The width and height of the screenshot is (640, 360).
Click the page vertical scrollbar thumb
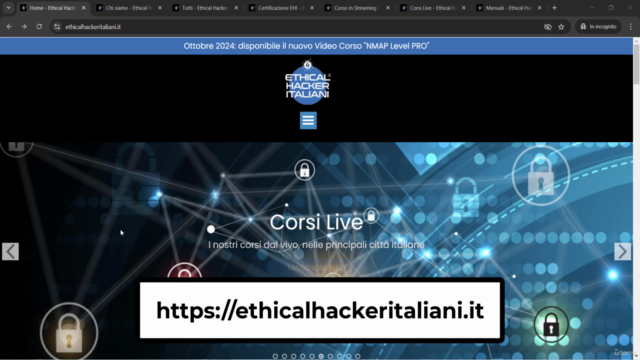pyautogui.click(x=636, y=64)
